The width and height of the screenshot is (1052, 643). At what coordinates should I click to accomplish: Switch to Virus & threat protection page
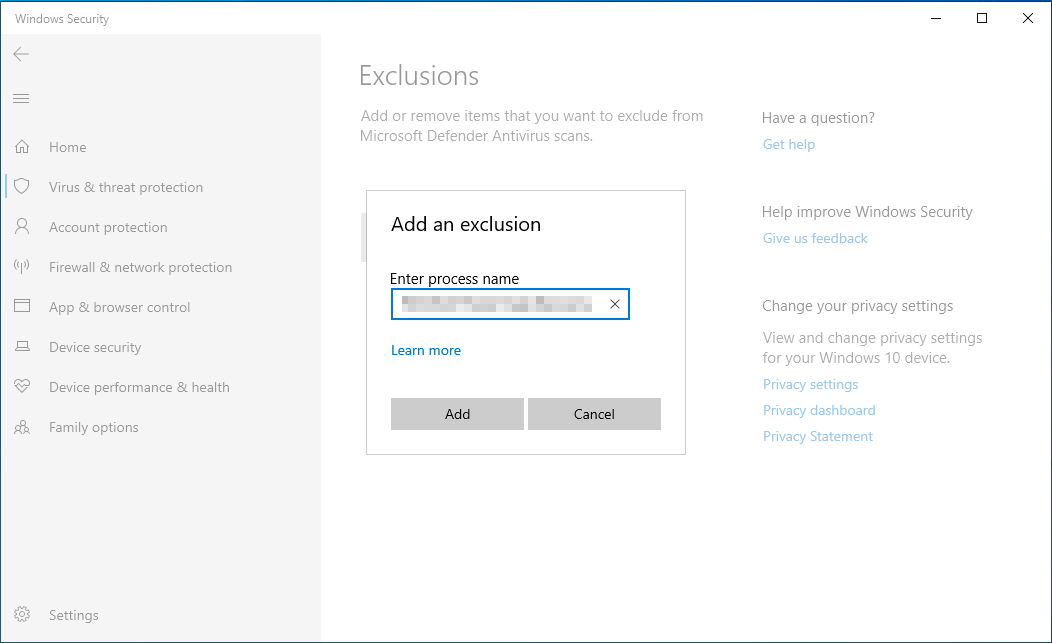tap(126, 187)
